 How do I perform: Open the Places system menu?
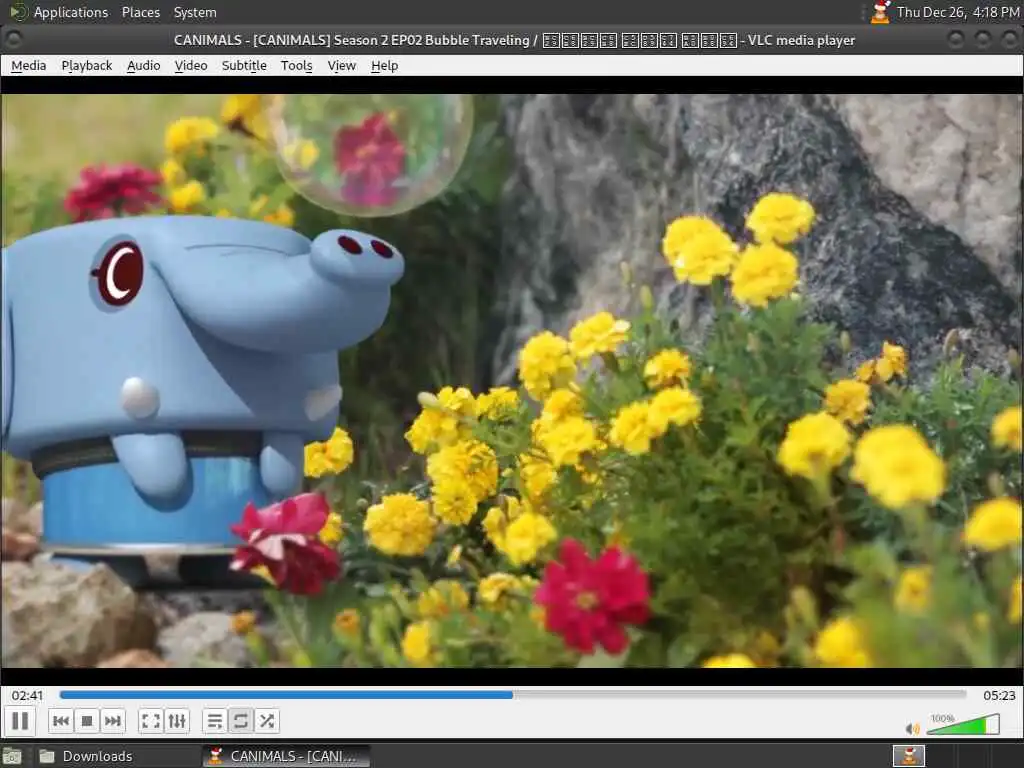point(140,12)
